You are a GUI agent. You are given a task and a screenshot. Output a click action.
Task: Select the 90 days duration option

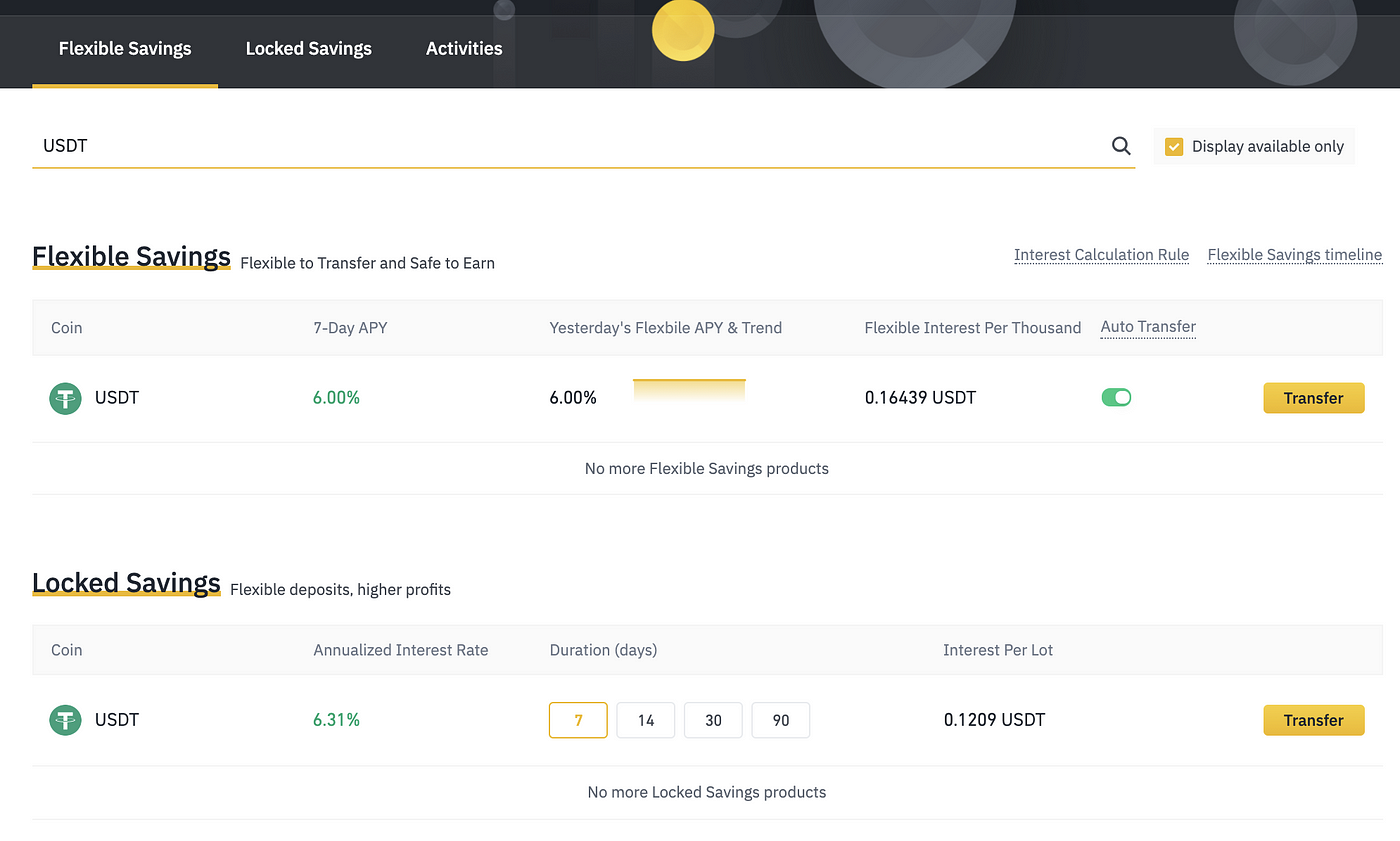pos(781,720)
